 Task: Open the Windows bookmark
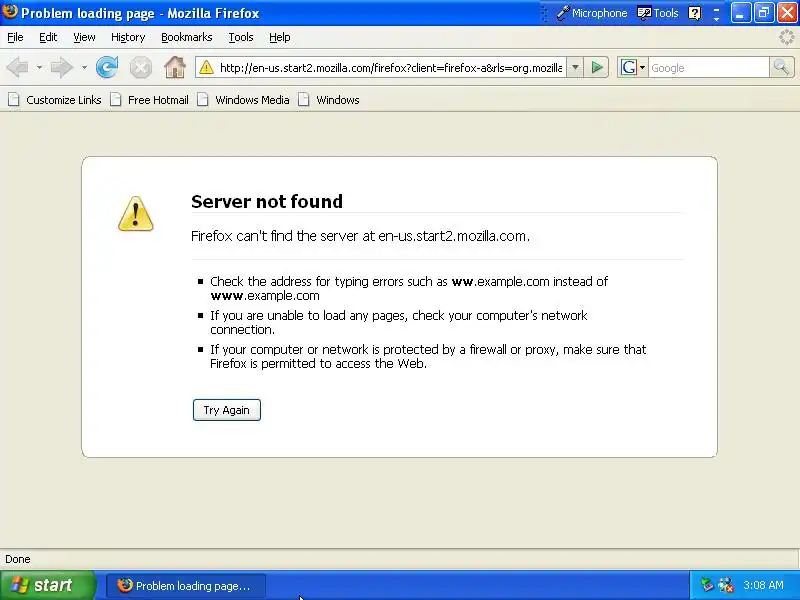tap(329, 100)
